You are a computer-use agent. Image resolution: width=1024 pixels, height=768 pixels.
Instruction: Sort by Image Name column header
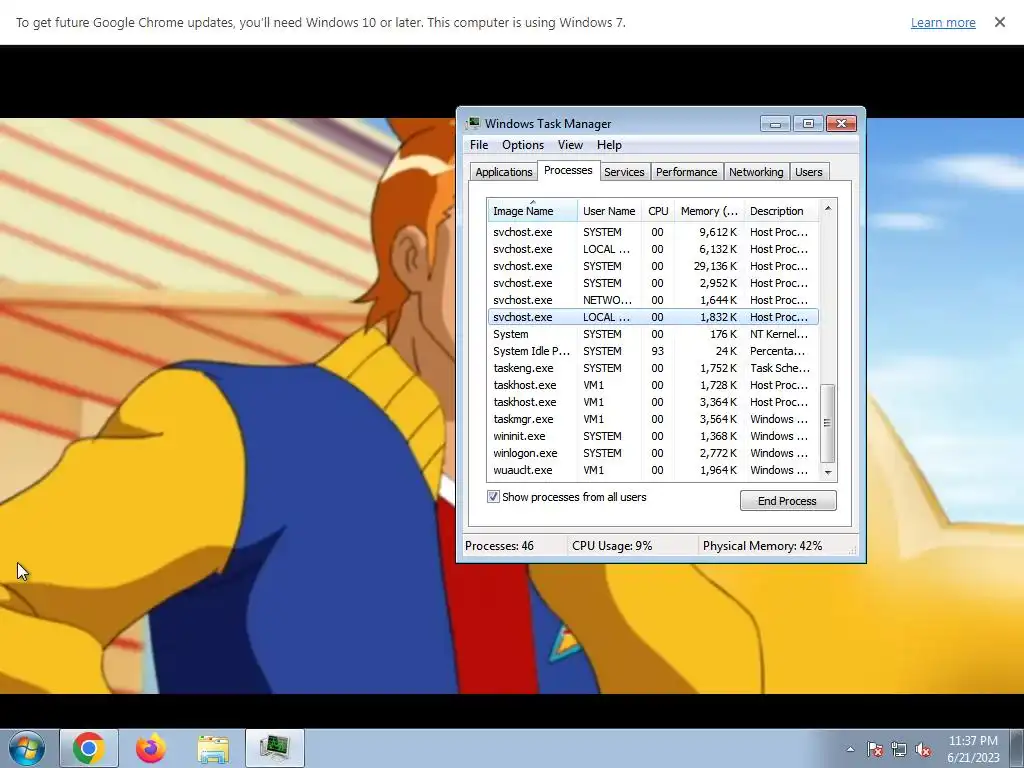tap(532, 211)
